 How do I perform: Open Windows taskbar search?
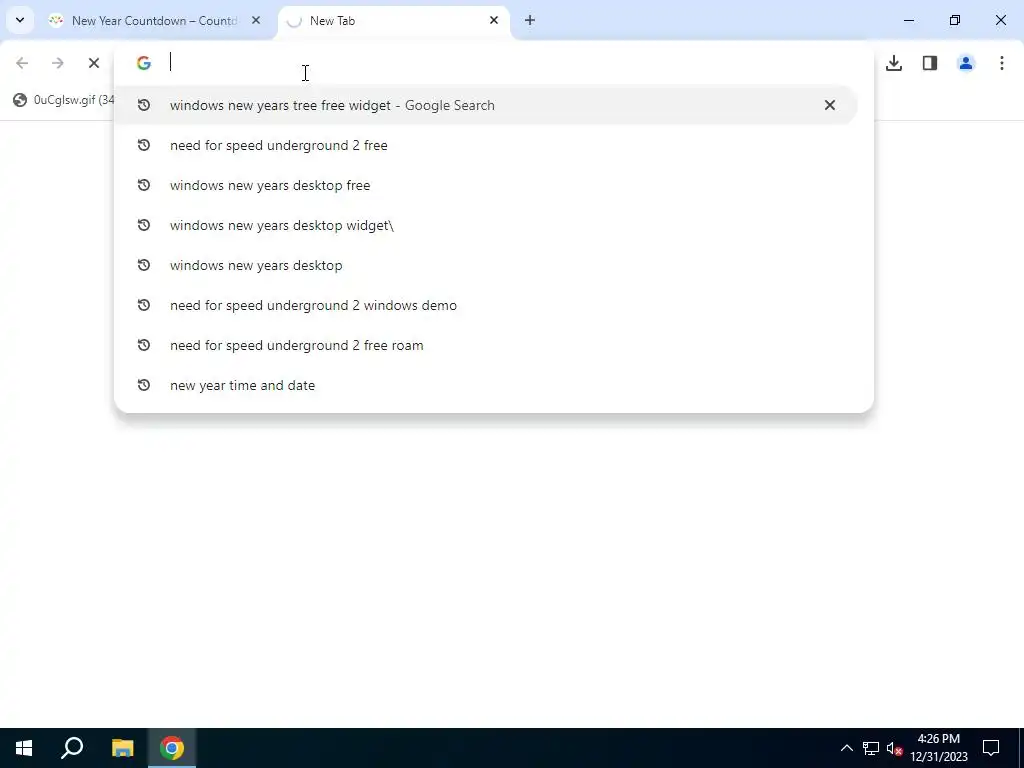click(72, 748)
